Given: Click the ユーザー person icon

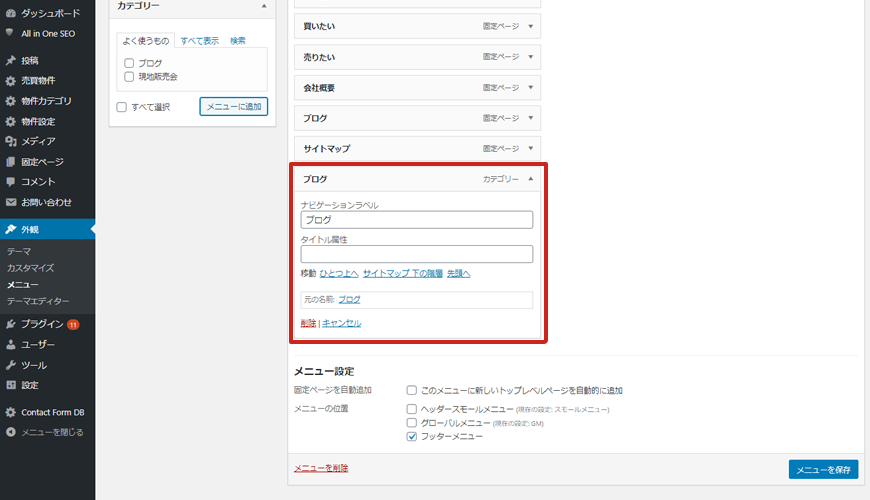Looking at the screenshot, I should (x=10, y=344).
